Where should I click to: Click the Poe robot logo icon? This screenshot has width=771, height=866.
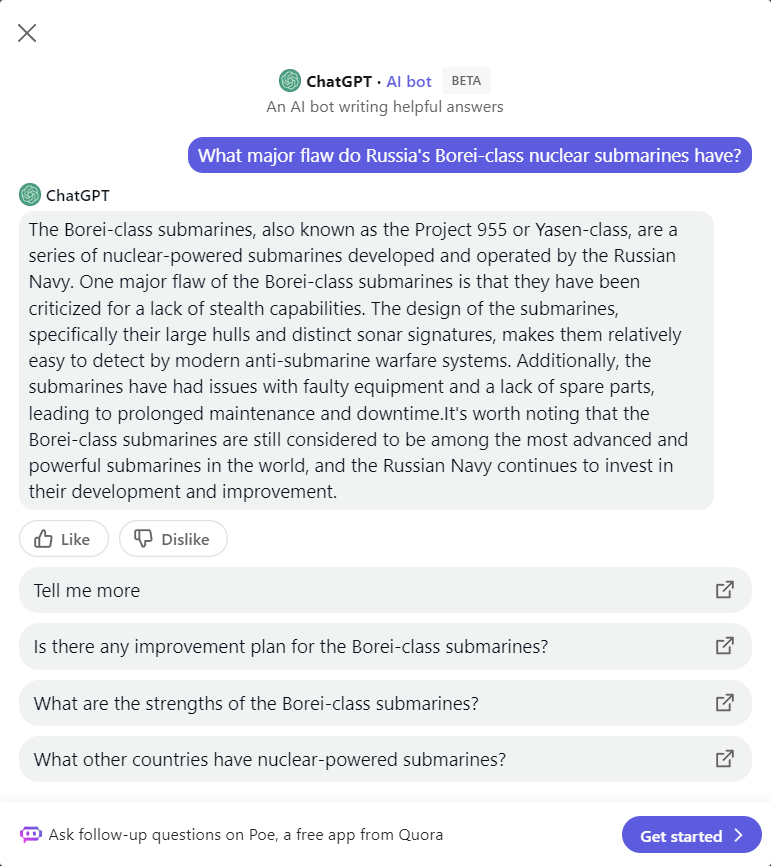coord(31,834)
